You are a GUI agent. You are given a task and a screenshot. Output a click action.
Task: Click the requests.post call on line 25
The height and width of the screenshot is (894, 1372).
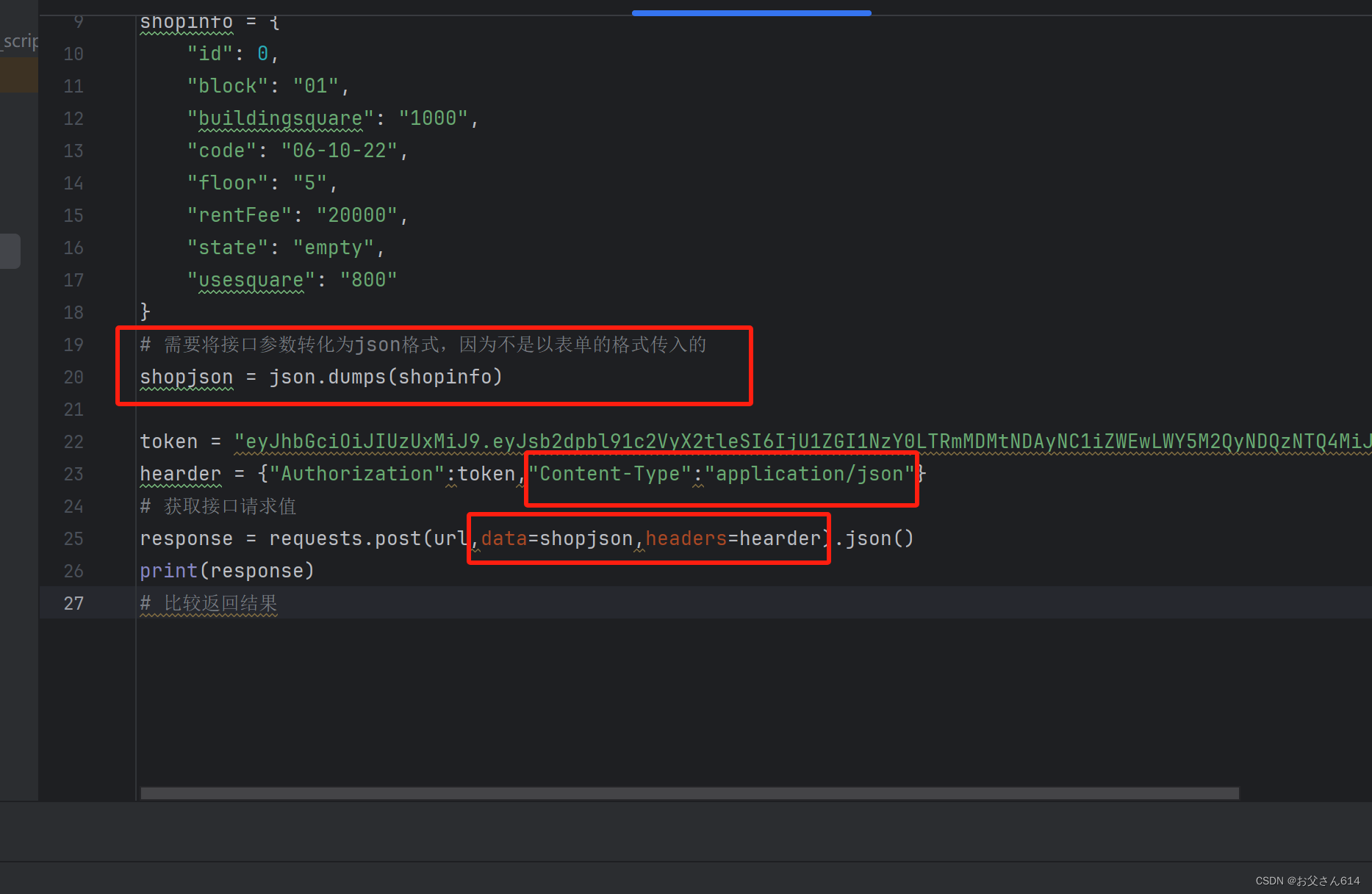345,538
